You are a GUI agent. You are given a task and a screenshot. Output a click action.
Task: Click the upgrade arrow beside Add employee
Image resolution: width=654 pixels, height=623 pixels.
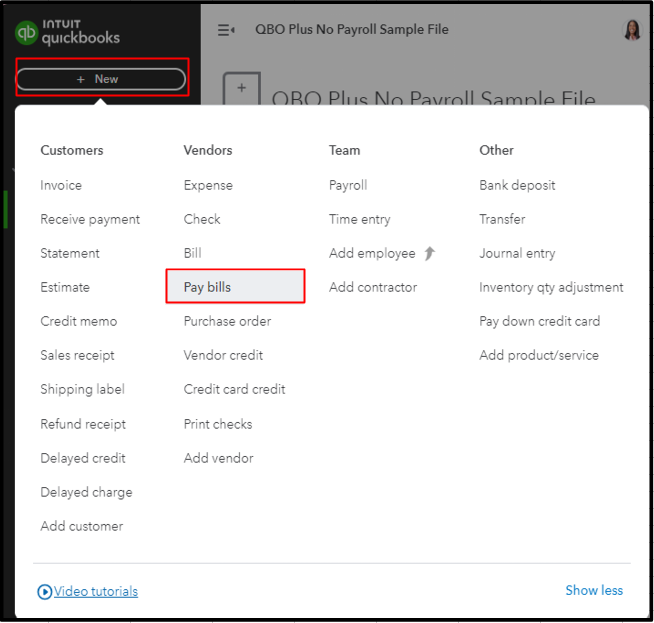pyautogui.click(x=430, y=253)
